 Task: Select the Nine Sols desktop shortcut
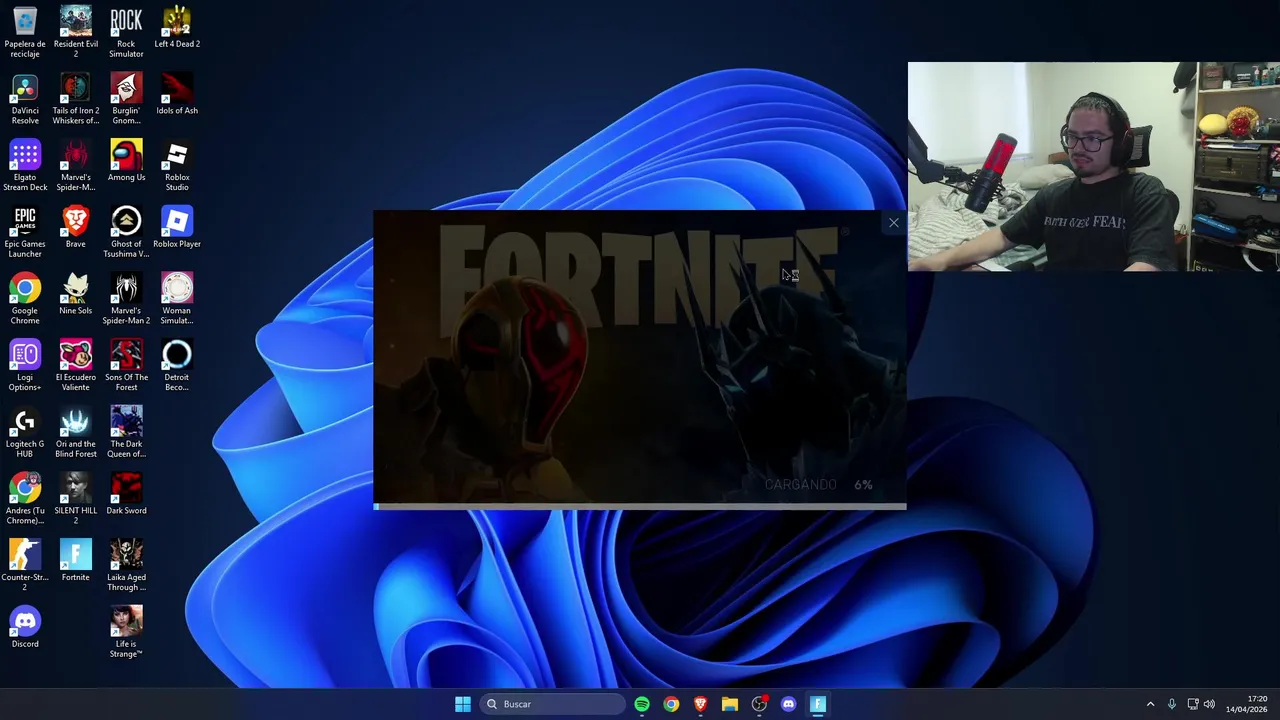pos(76,294)
